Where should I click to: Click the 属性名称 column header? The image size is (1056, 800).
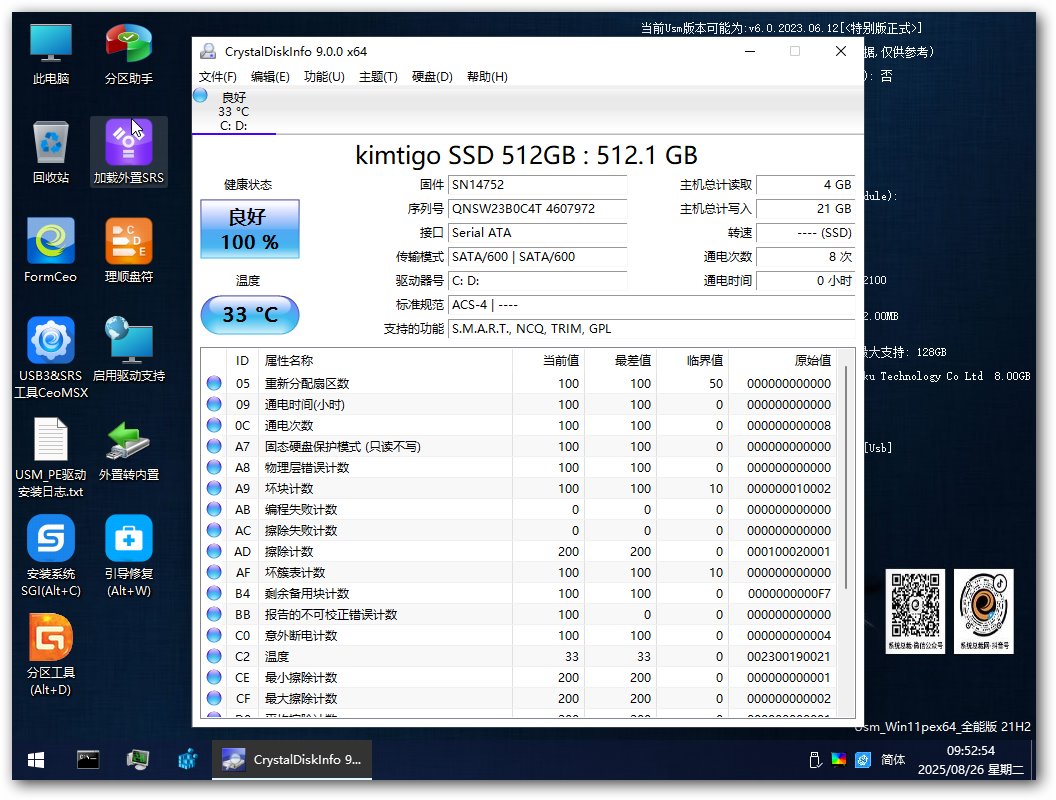386,360
